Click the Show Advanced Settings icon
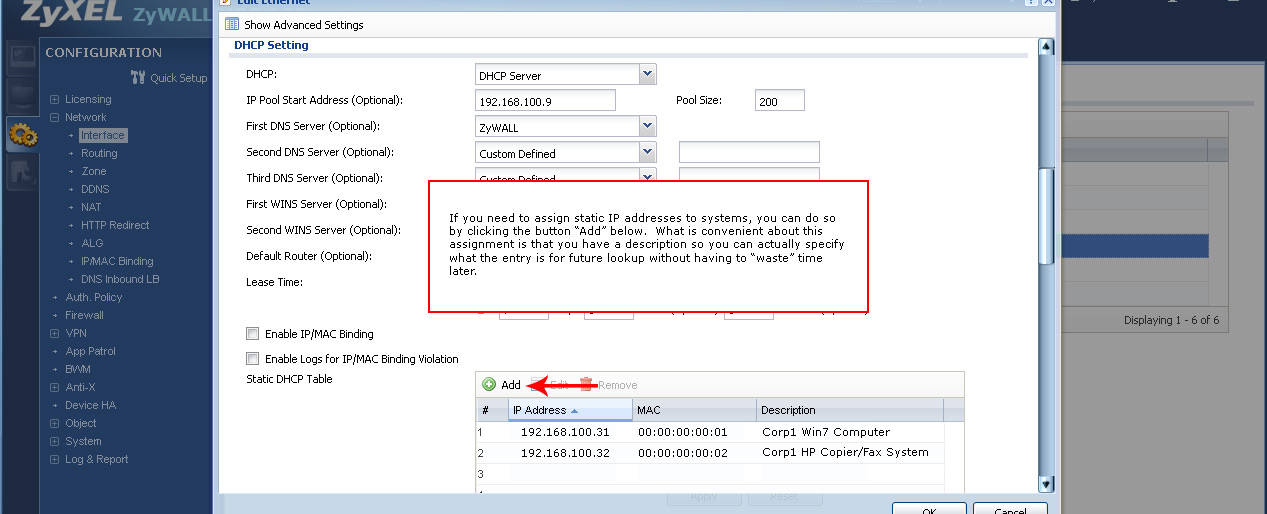 (232, 24)
